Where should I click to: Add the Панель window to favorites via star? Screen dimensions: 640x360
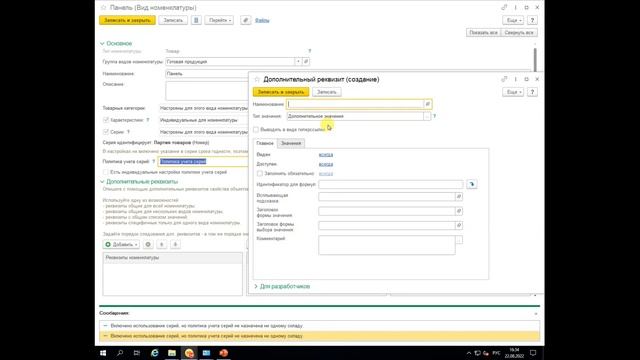pyautogui.click(x=103, y=7)
